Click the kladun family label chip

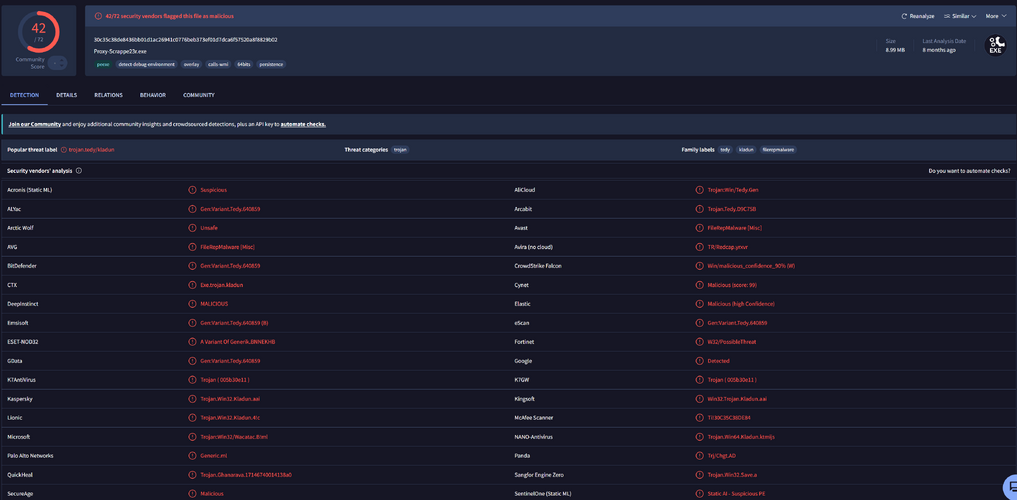pos(747,149)
